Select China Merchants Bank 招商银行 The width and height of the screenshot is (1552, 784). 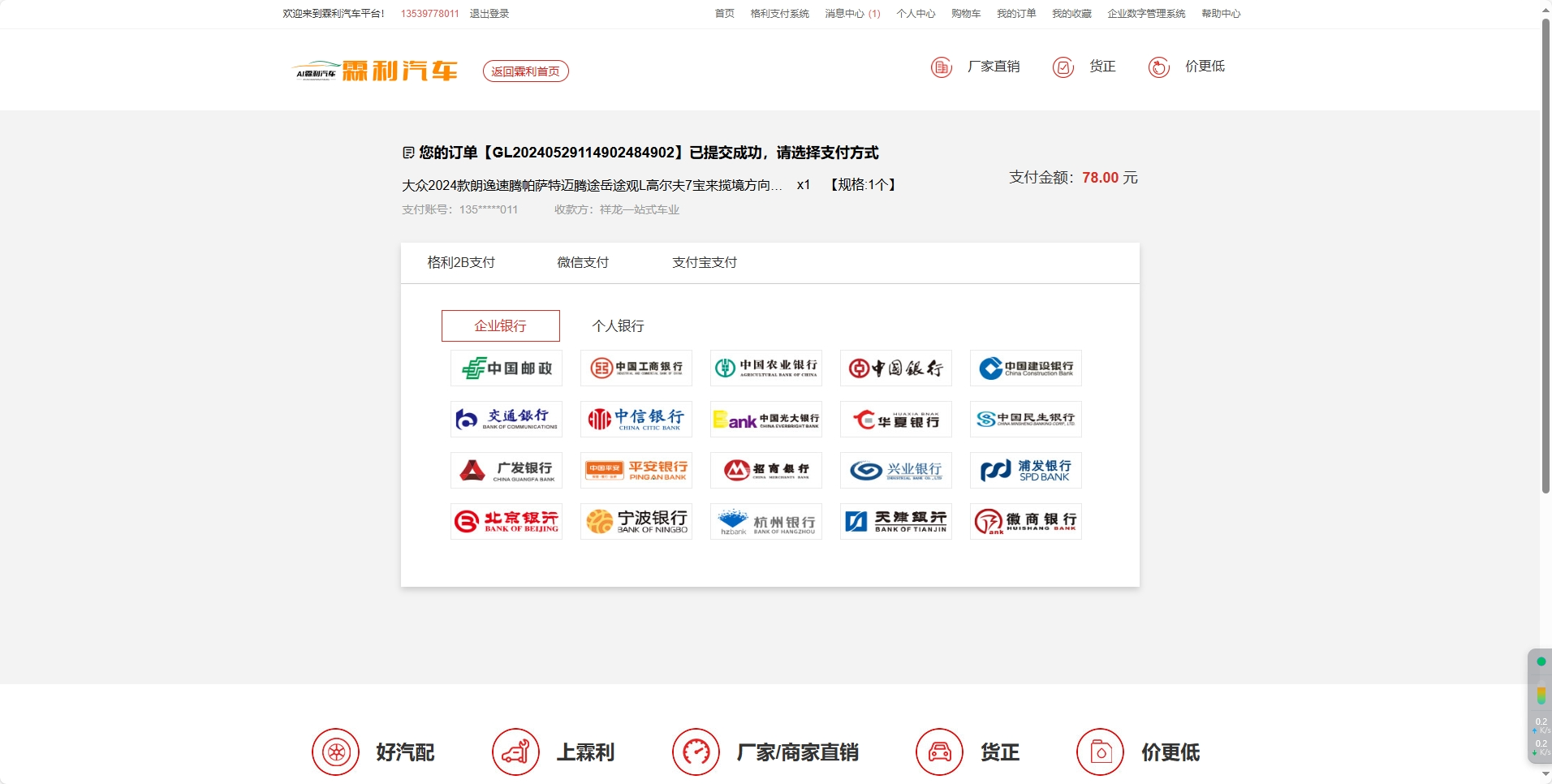pos(766,470)
